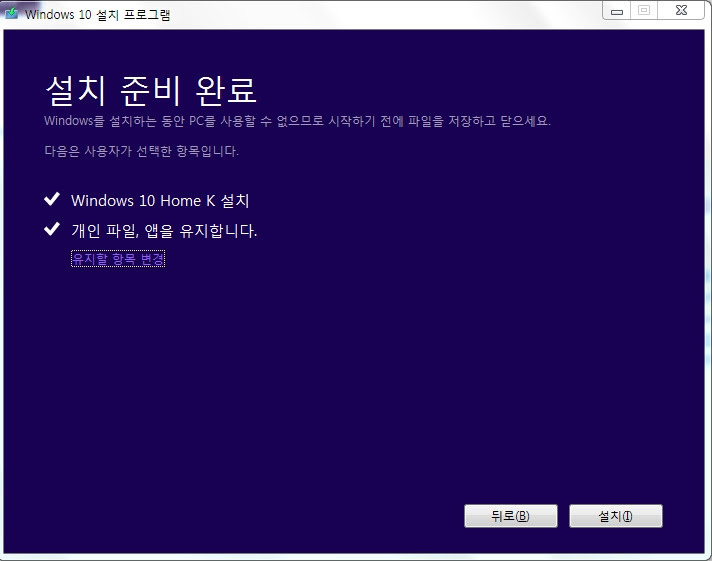Select the 설치 준비 완료 heading text
712x561 pixels.
151,90
